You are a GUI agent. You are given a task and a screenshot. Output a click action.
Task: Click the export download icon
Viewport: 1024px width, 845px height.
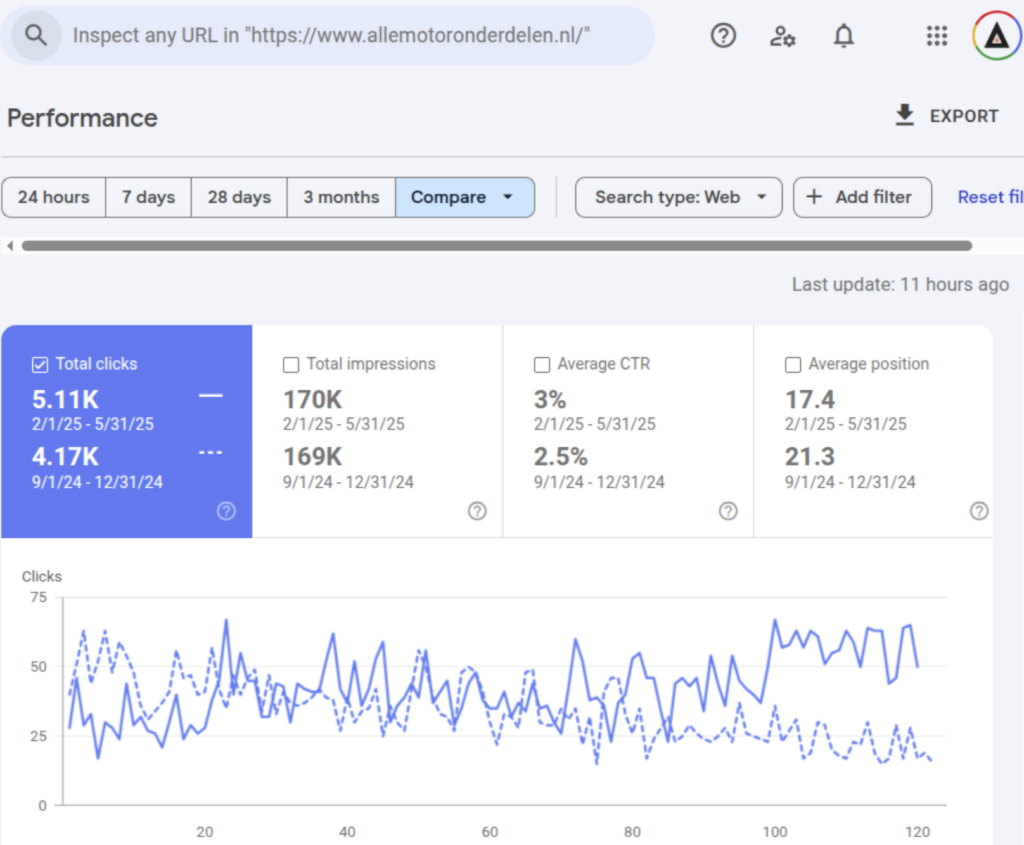tap(904, 115)
